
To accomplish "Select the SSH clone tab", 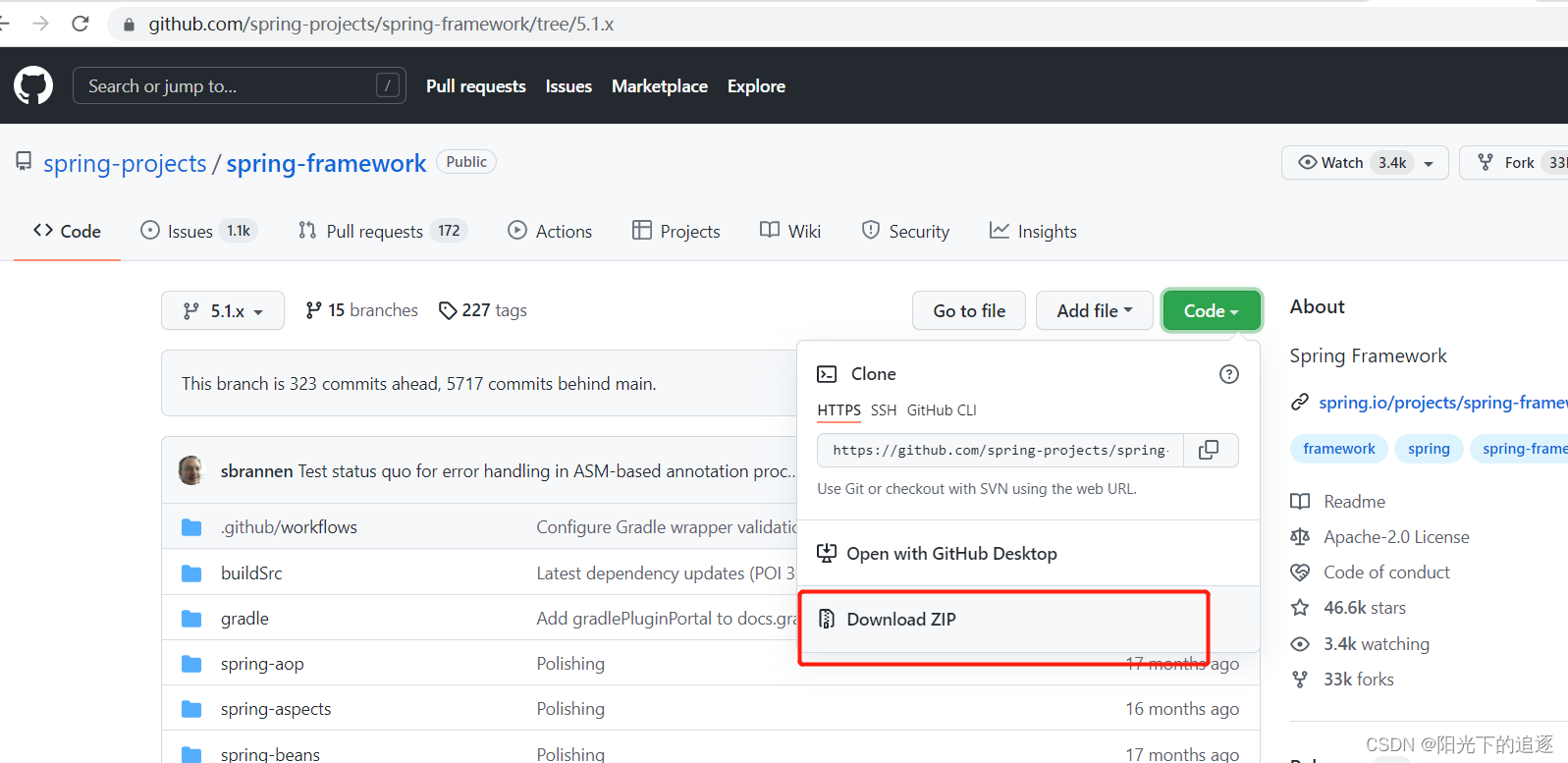I will (884, 410).
